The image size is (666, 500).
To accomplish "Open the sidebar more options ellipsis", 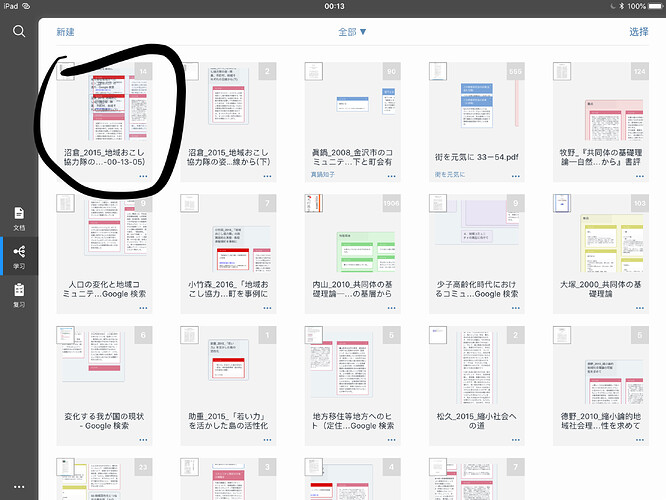I will (x=19, y=487).
